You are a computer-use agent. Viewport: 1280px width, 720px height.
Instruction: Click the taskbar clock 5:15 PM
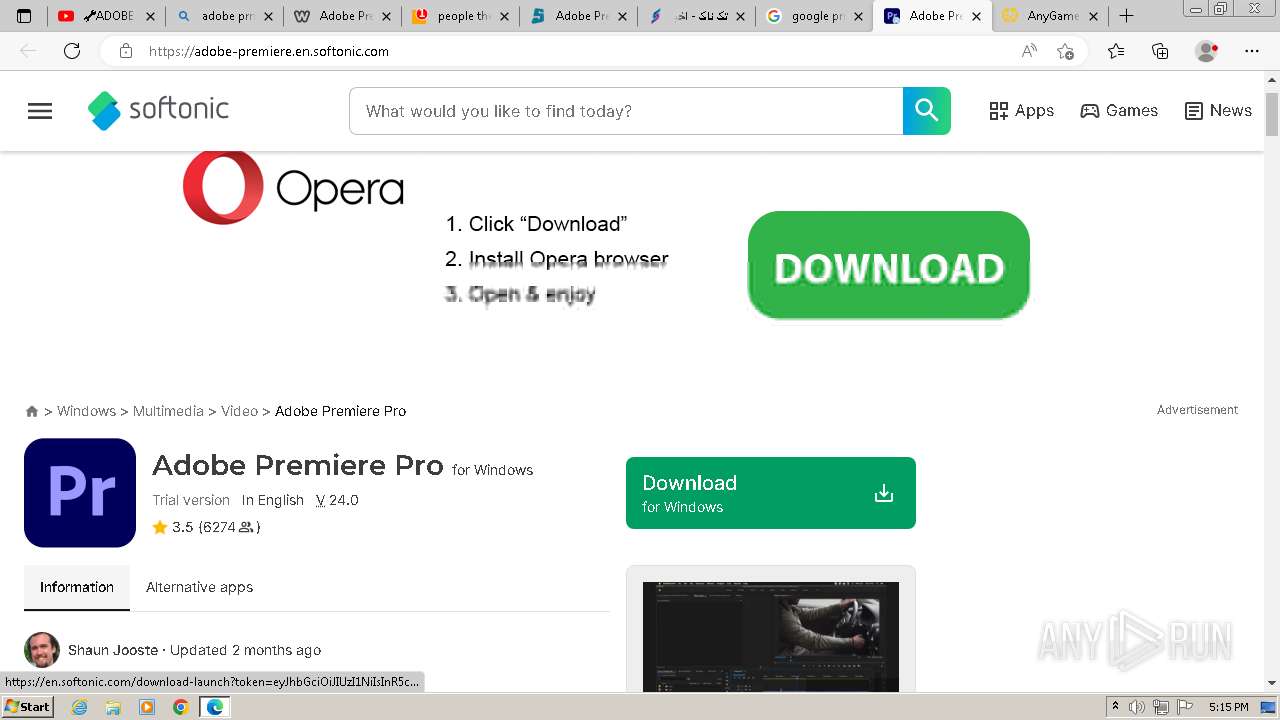[1228, 707]
